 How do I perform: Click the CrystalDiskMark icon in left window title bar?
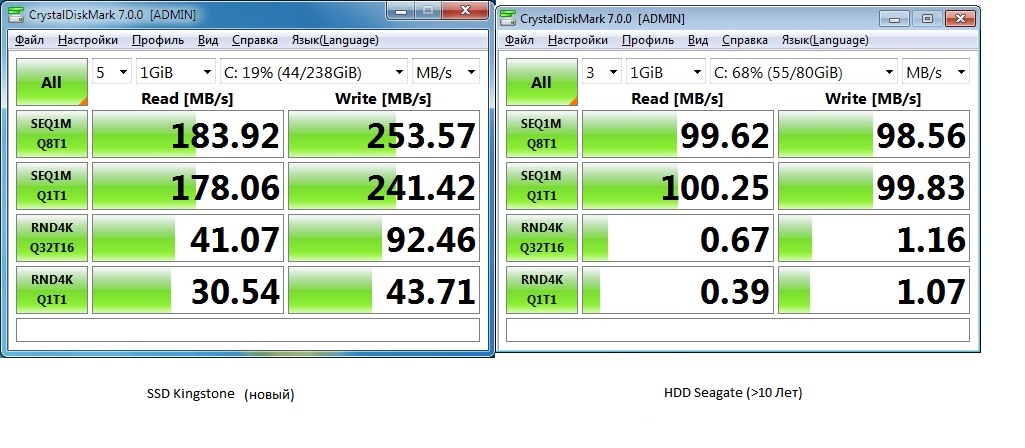(x=19, y=14)
